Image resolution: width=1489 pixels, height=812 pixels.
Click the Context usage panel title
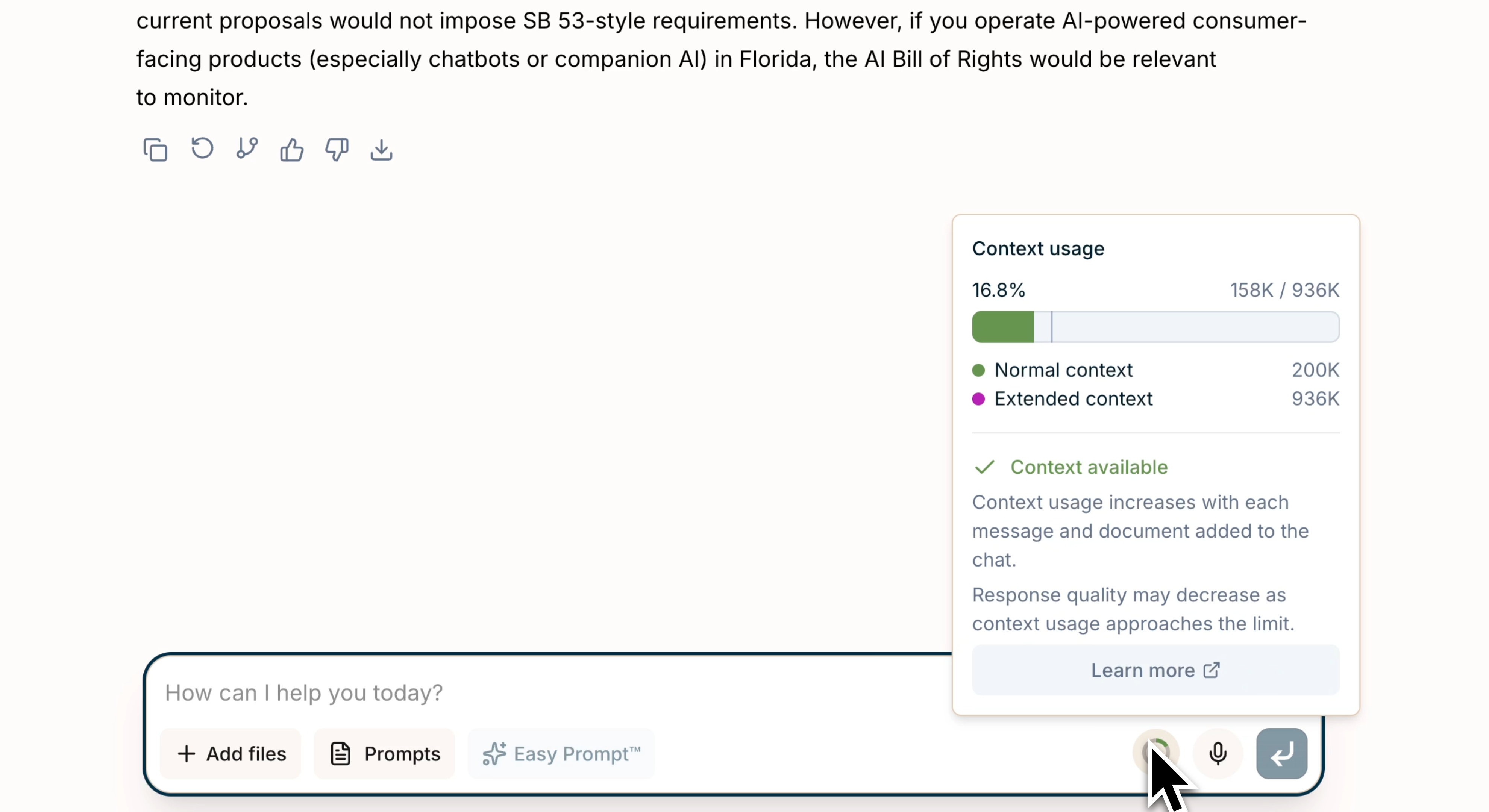pyautogui.click(x=1037, y=248)
